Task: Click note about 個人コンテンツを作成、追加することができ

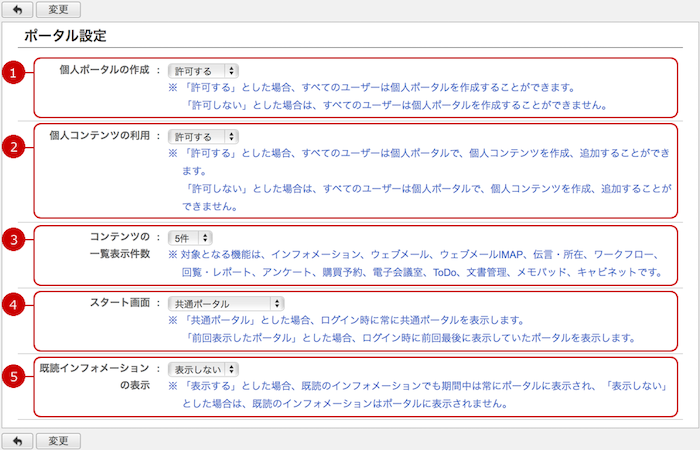Action: [x=420, y=162]
